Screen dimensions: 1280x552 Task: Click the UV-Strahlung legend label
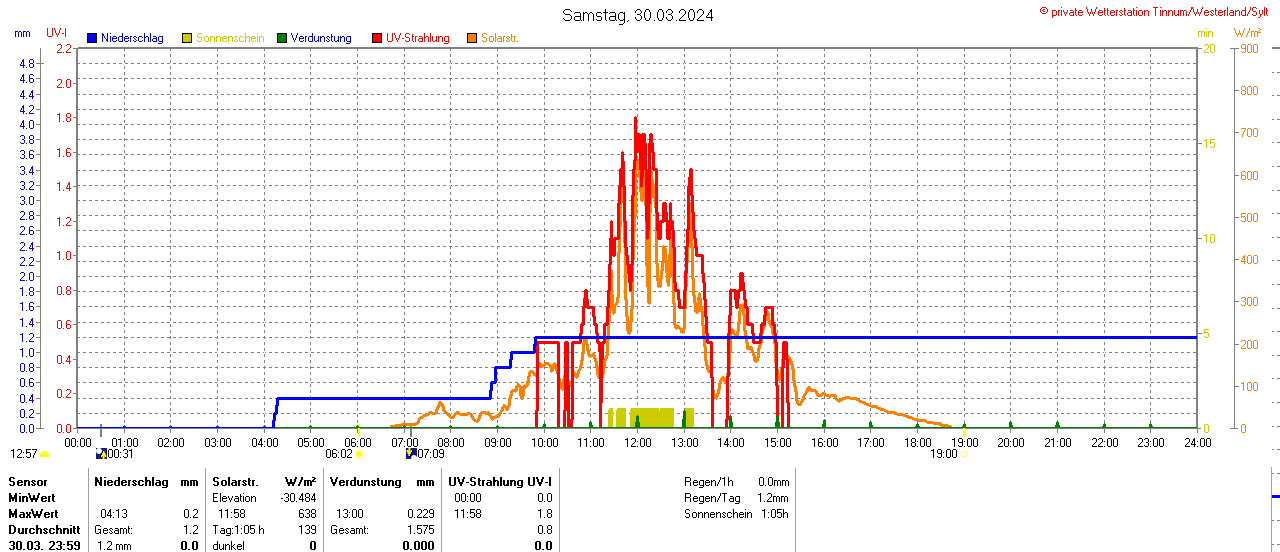pyautogui.click(x=417, y=38)
